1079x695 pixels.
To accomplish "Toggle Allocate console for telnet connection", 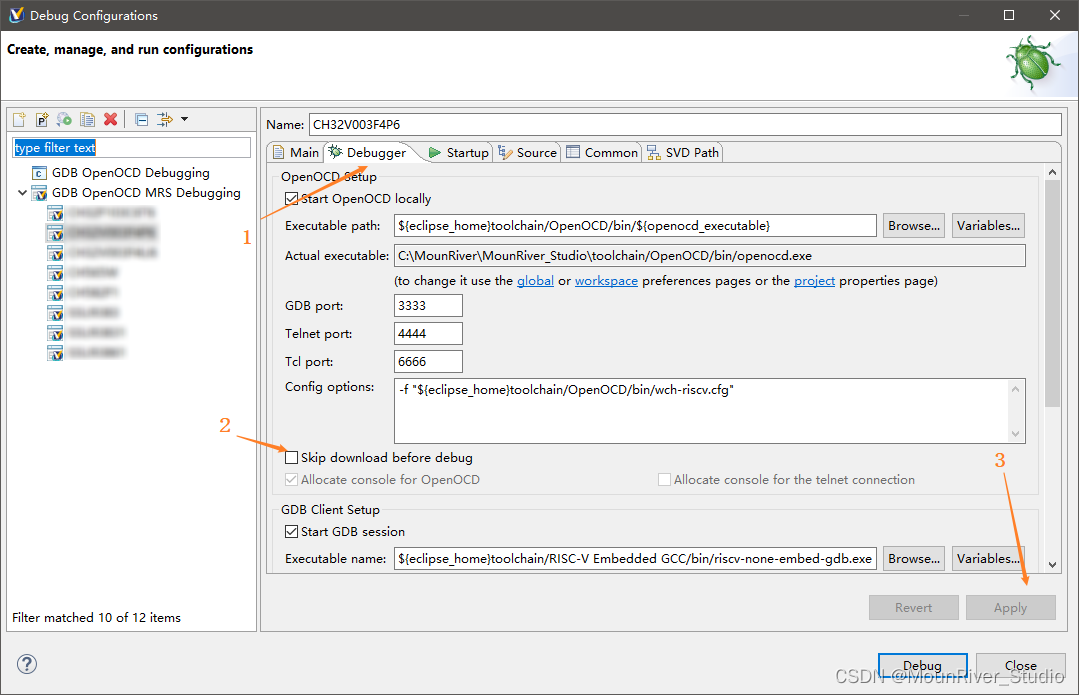I will [x=664, y=480].
